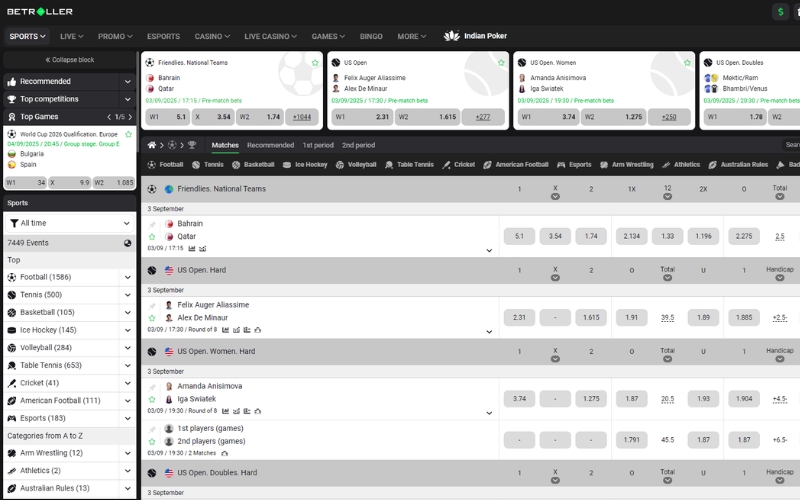Screen dimensions: 800x500
Task: Favorite Bulgaria vs Spain top game
Action: [x=129, y=134]
